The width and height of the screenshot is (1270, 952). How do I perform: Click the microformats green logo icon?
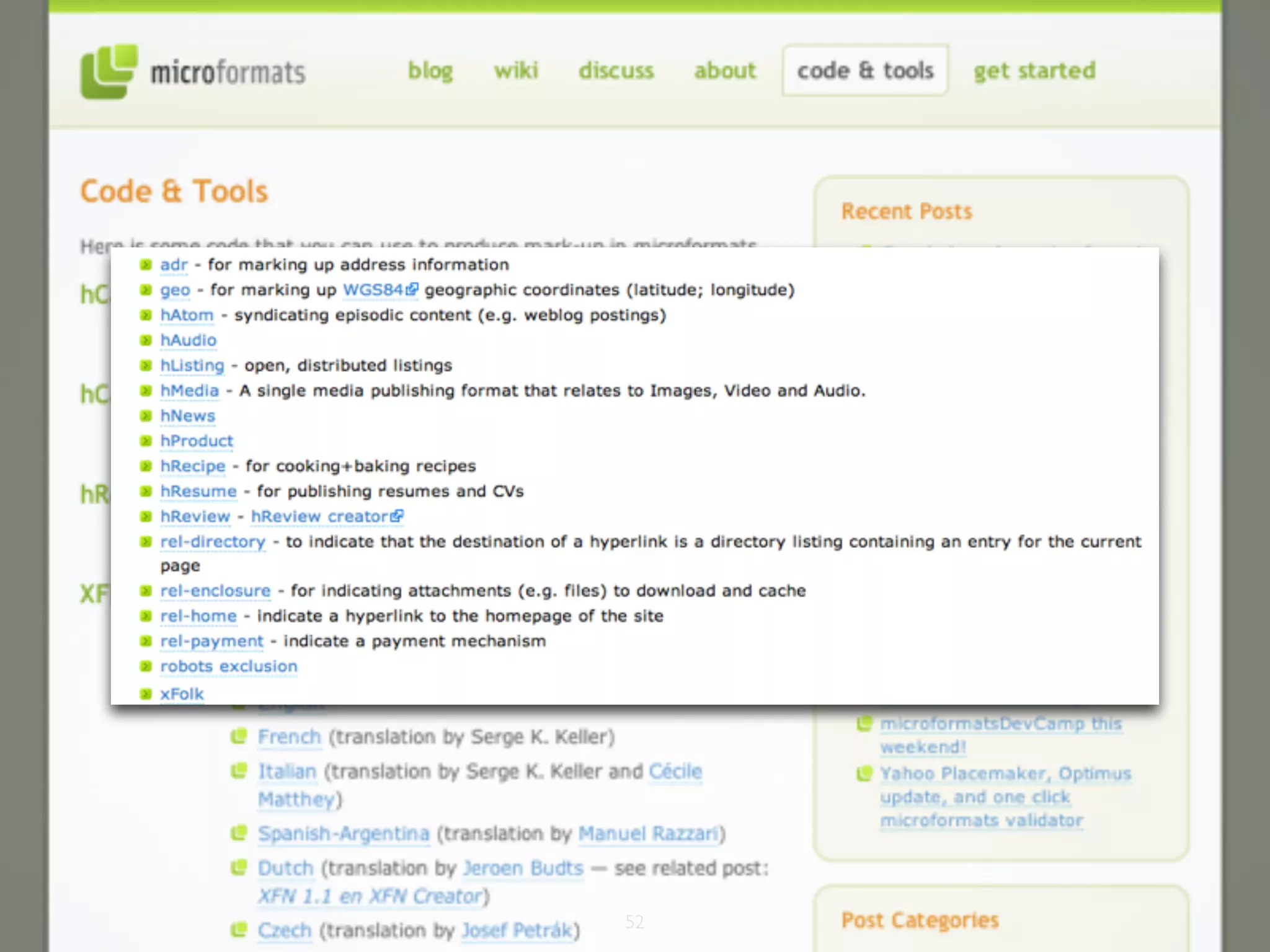pyautogui.click(x=109, y=71)
